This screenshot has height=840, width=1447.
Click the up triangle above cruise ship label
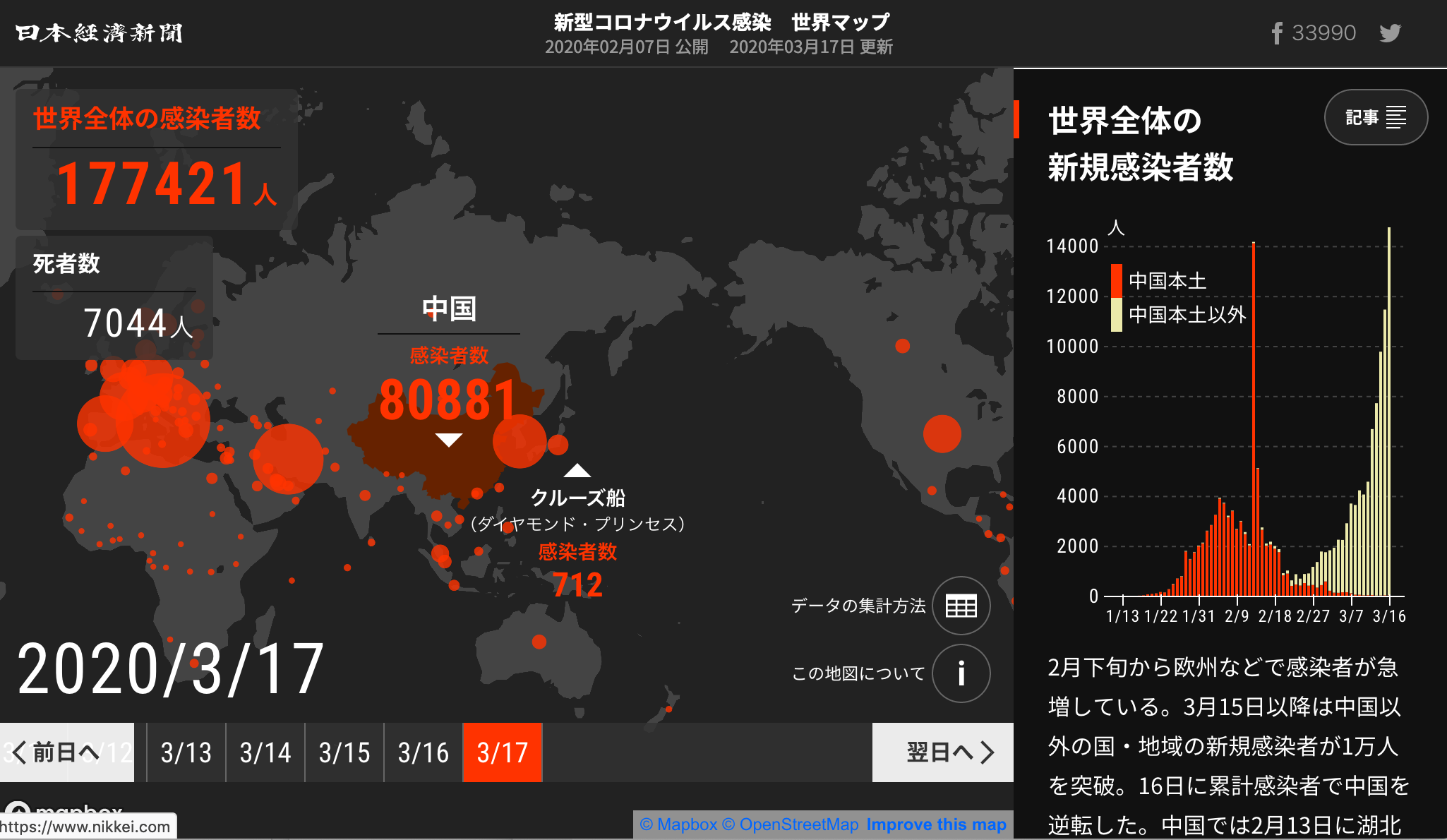(577, 470)
